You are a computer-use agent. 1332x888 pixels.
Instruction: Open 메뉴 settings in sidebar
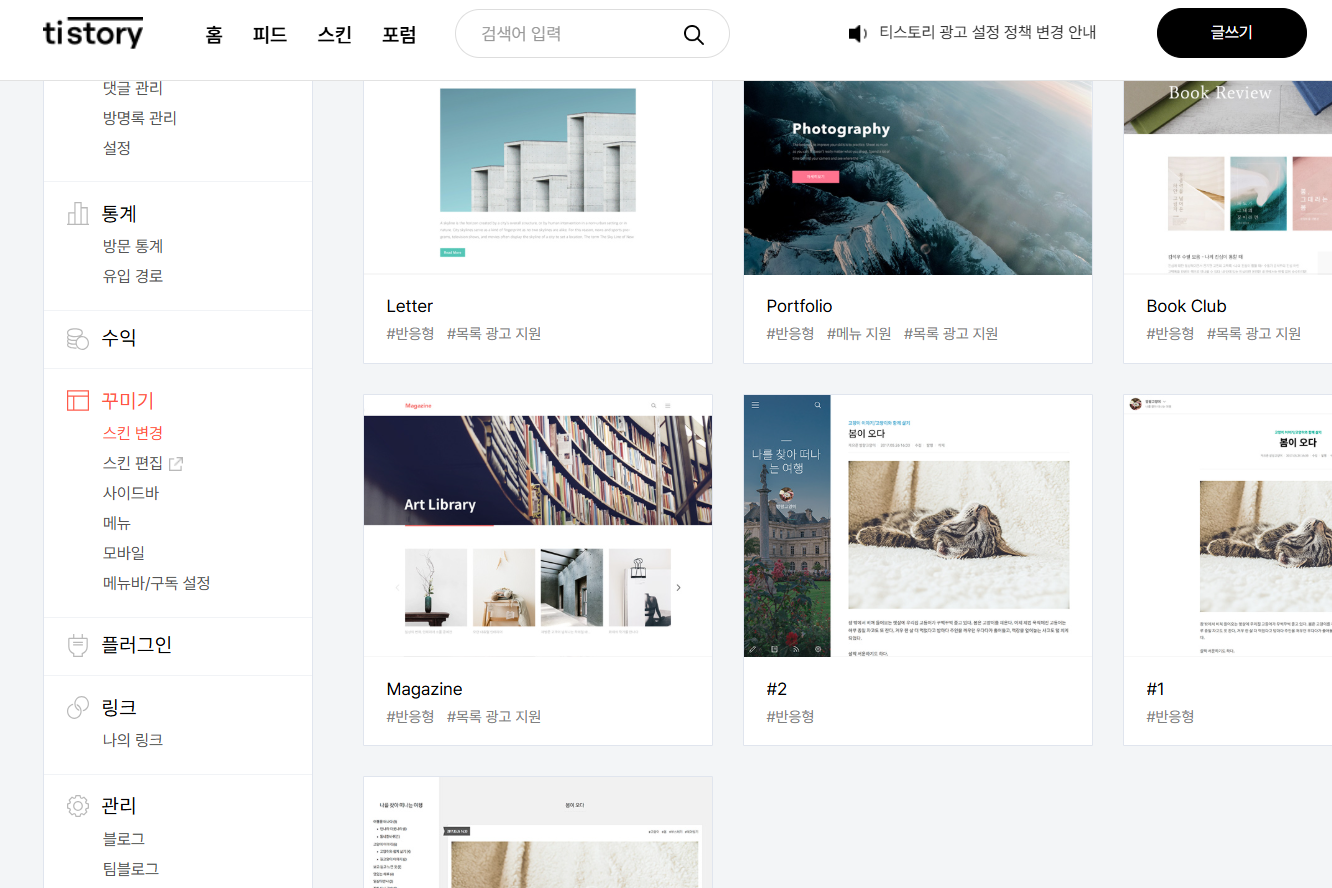tap(117, 523)
